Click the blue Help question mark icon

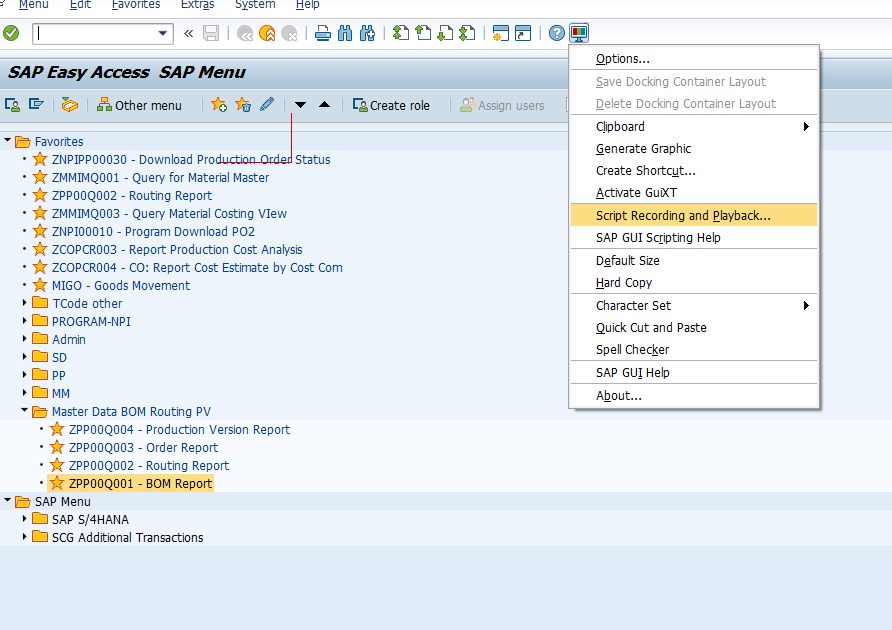coord(557,34)
